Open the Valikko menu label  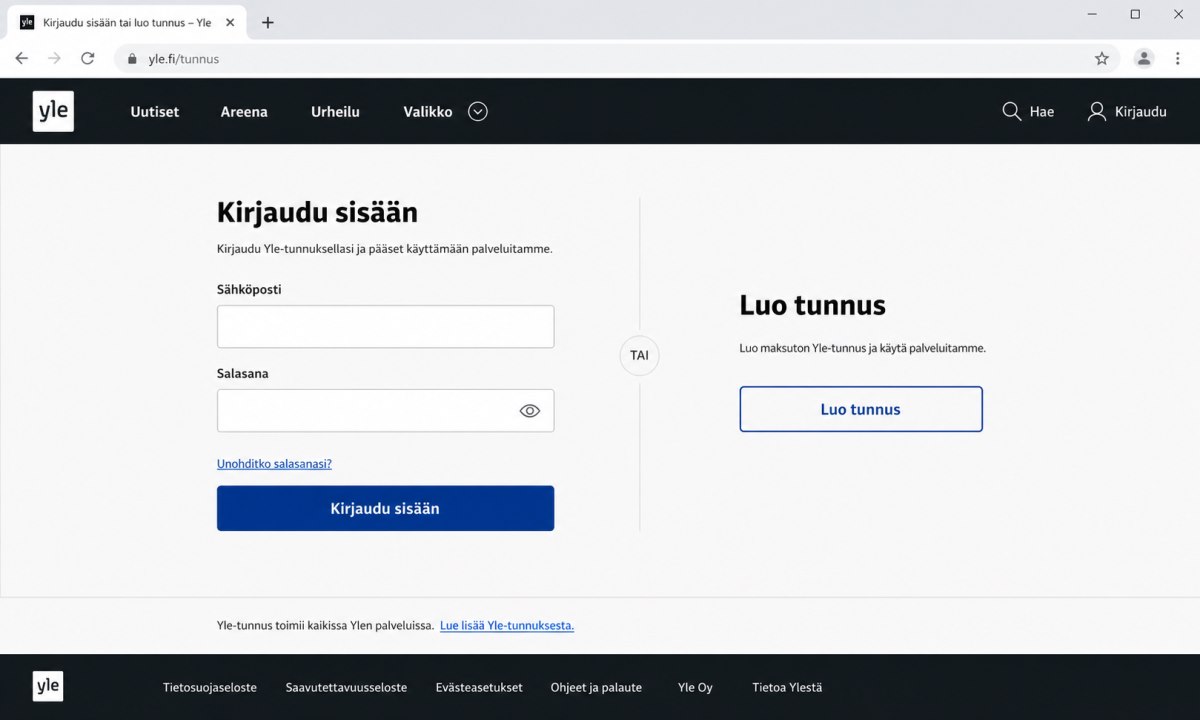pyautogui.click(x=428, y=112)
